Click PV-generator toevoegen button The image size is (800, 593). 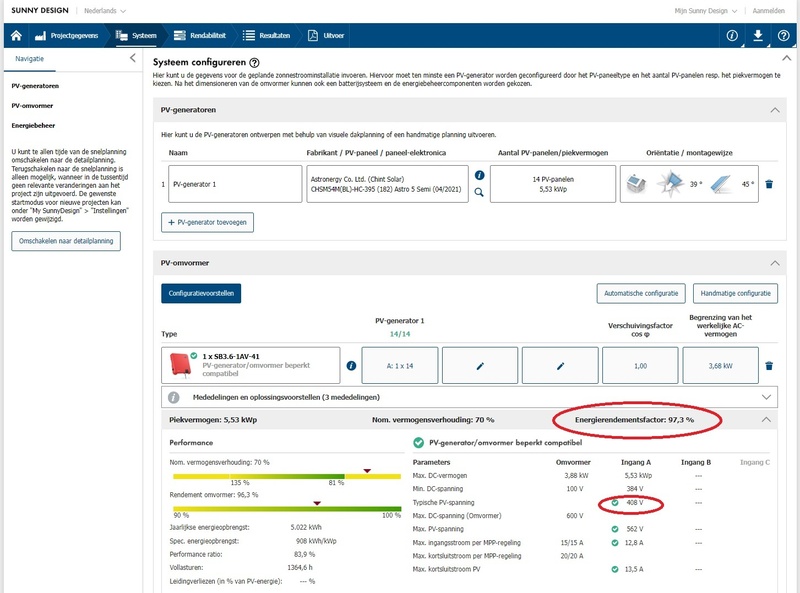point(207,223)
